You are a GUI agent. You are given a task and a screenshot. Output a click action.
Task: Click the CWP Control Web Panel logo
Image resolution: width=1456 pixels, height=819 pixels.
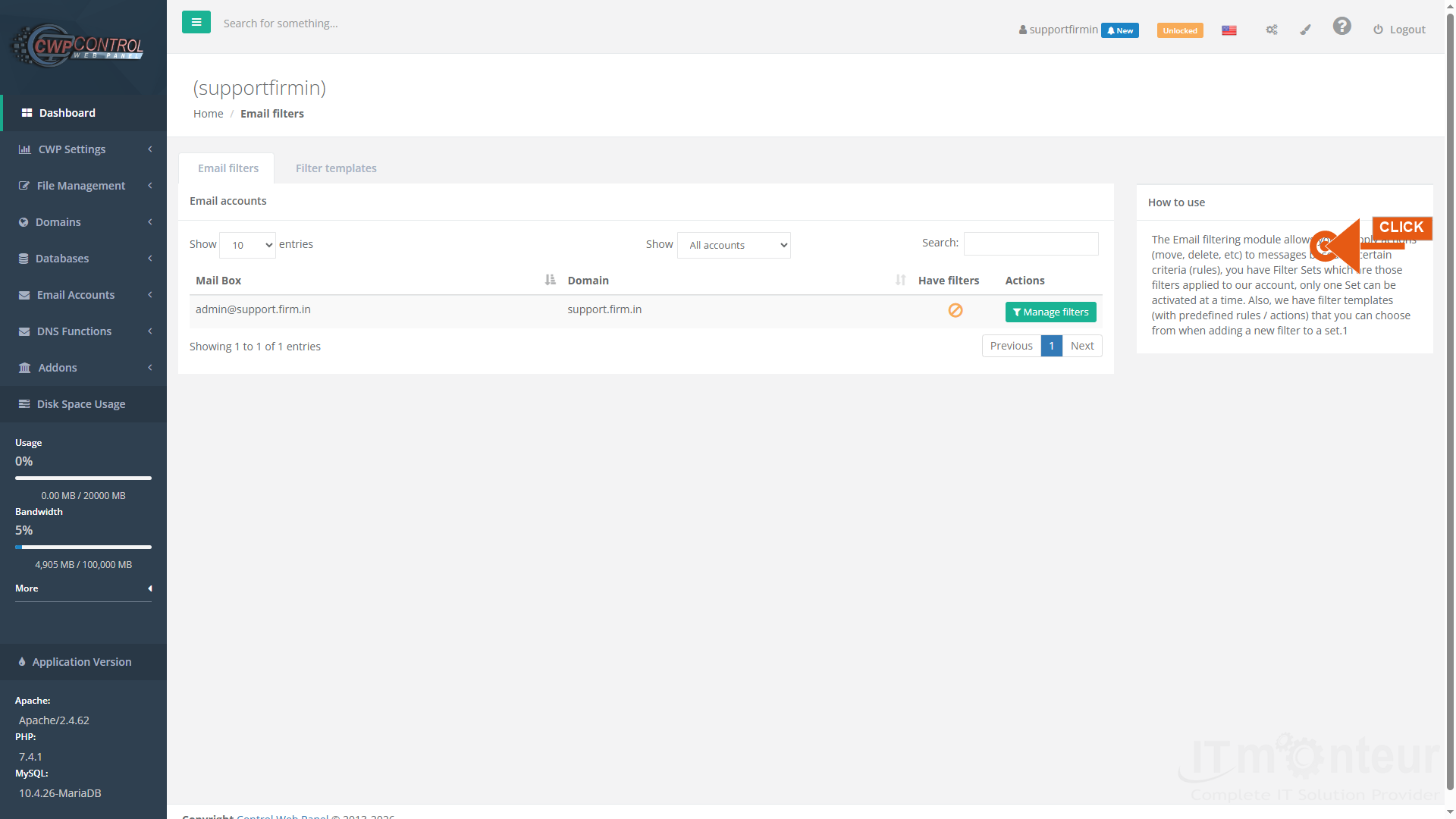78,45
